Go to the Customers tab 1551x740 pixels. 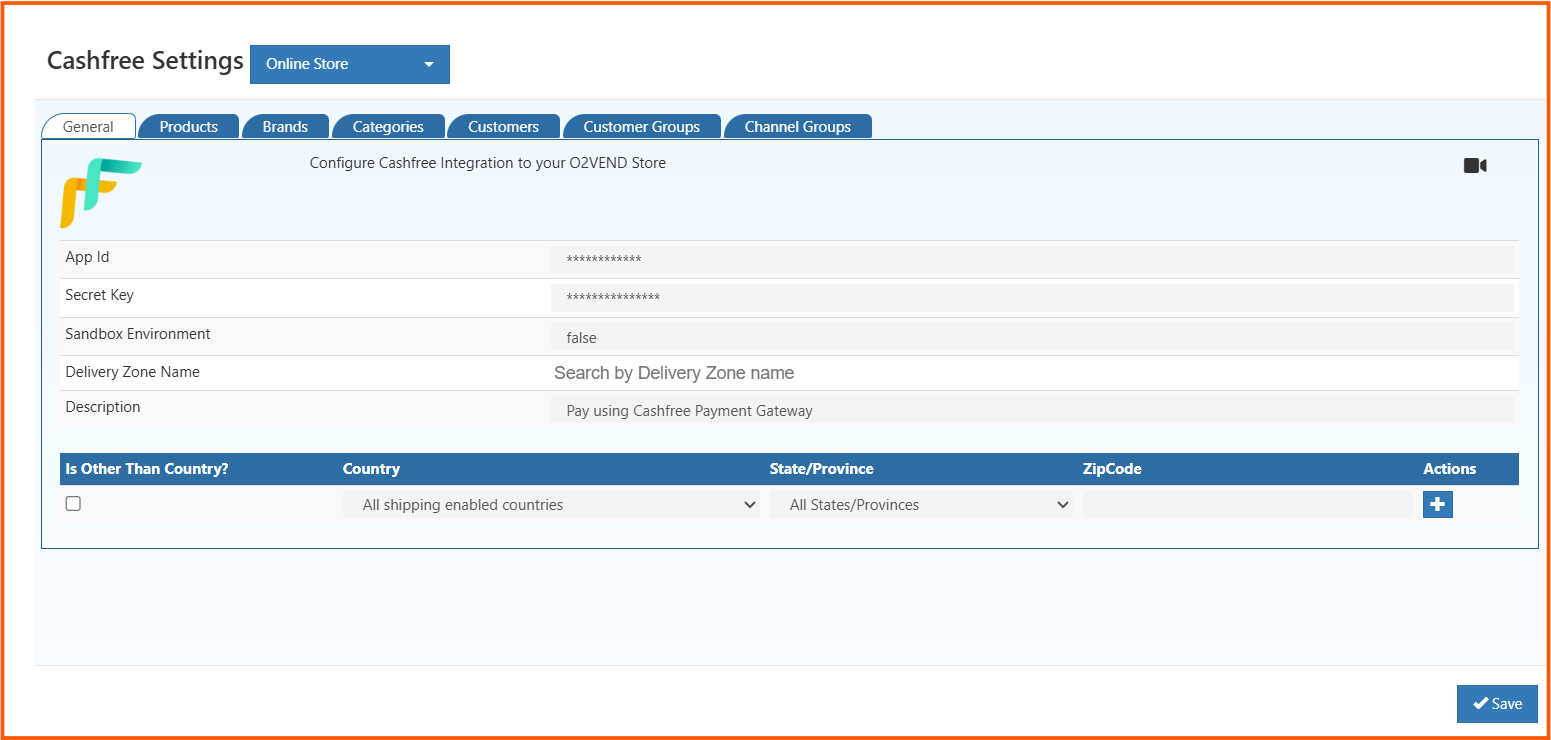click(503, 127)
